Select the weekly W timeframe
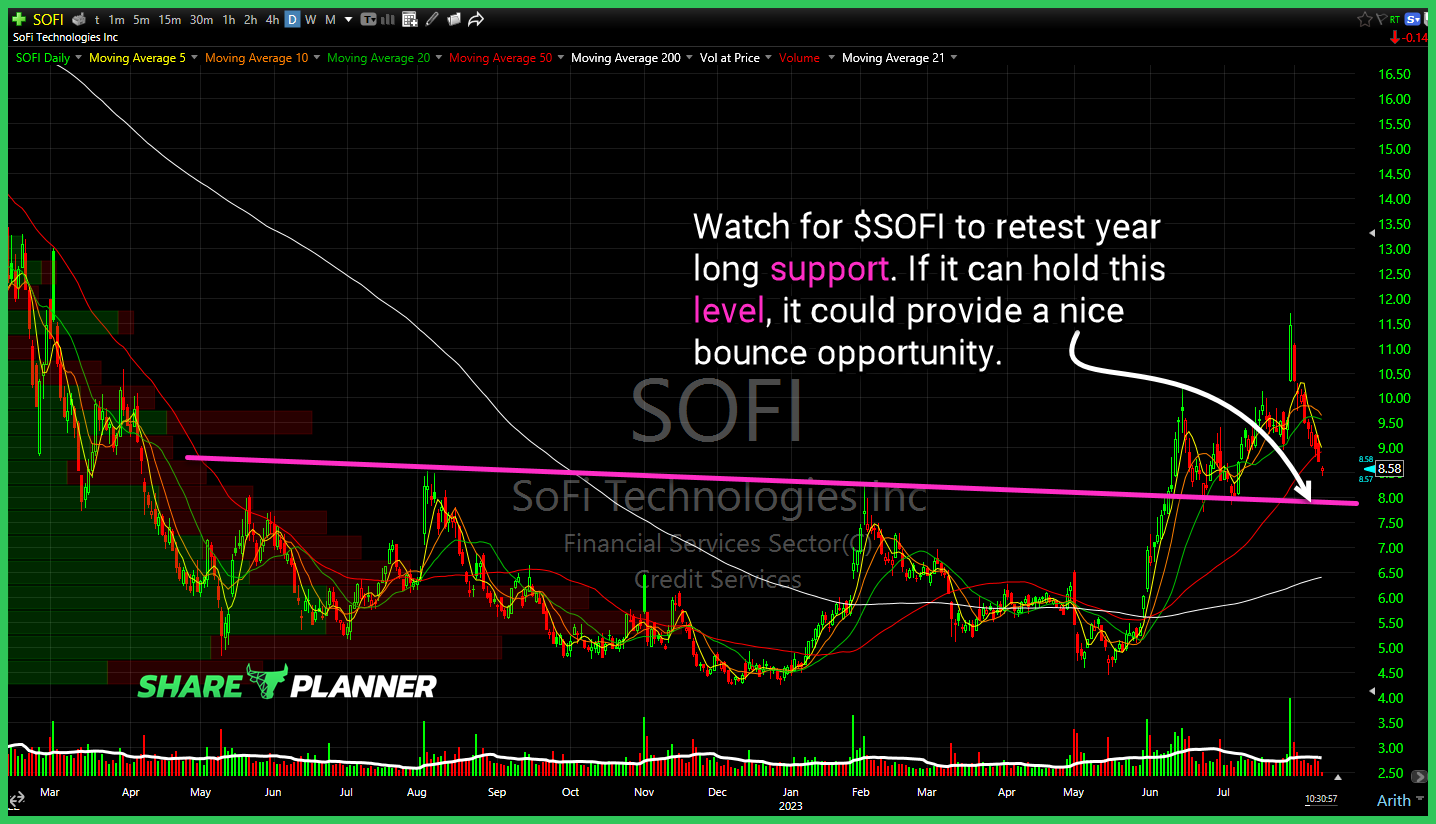The image size is (1436, 824). coord(310,19)
